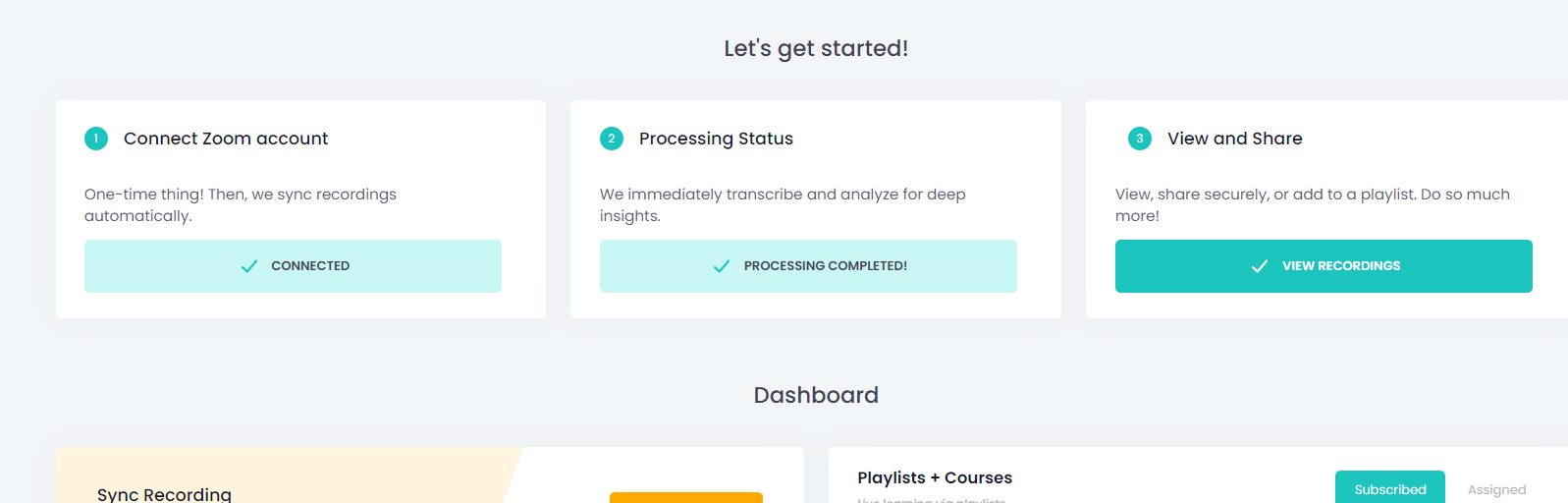This screenshot has width=1568, height=503.
Task: Switch to the Assigned tab
Action: [1496, 489]
